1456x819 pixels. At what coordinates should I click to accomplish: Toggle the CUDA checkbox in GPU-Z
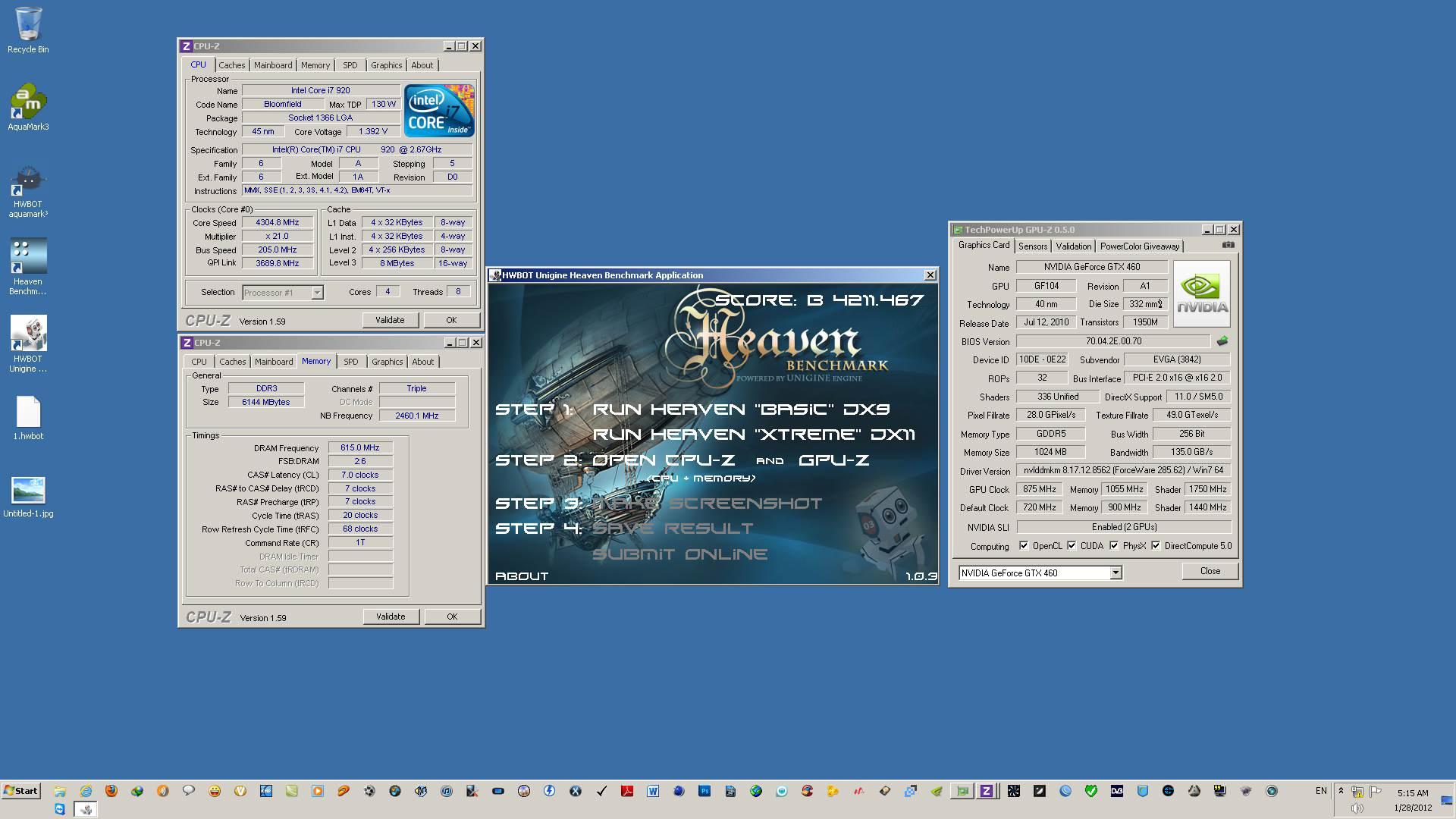pyautogui.click(x=1072, y=546)
